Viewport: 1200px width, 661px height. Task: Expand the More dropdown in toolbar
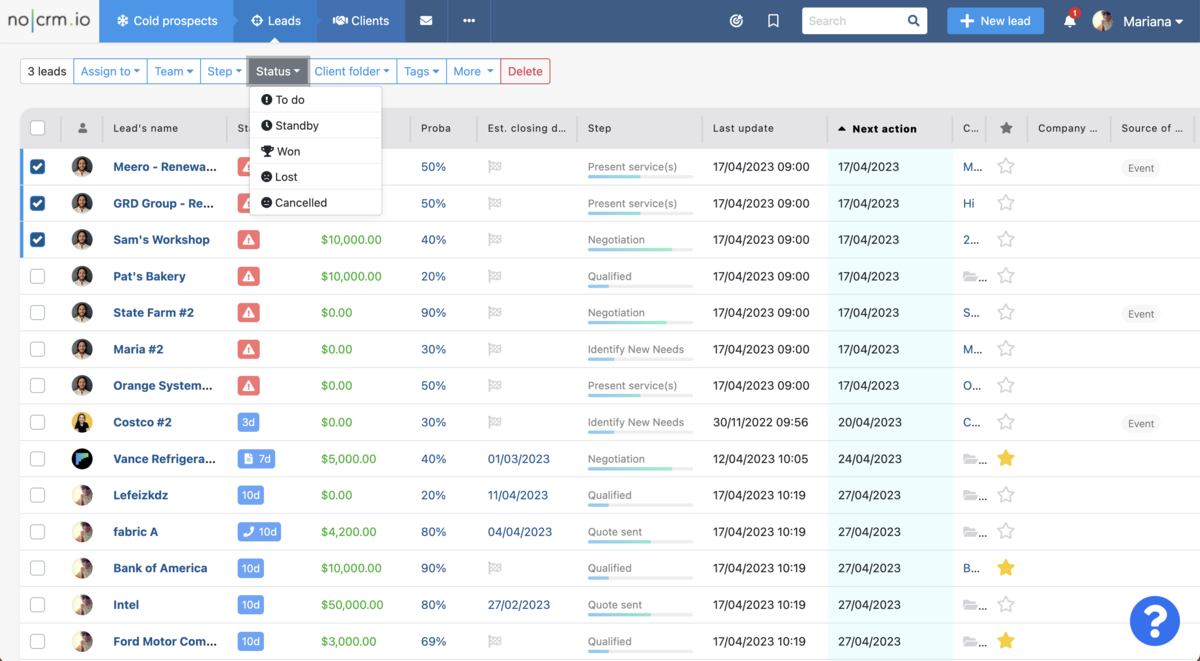point(473,71)
